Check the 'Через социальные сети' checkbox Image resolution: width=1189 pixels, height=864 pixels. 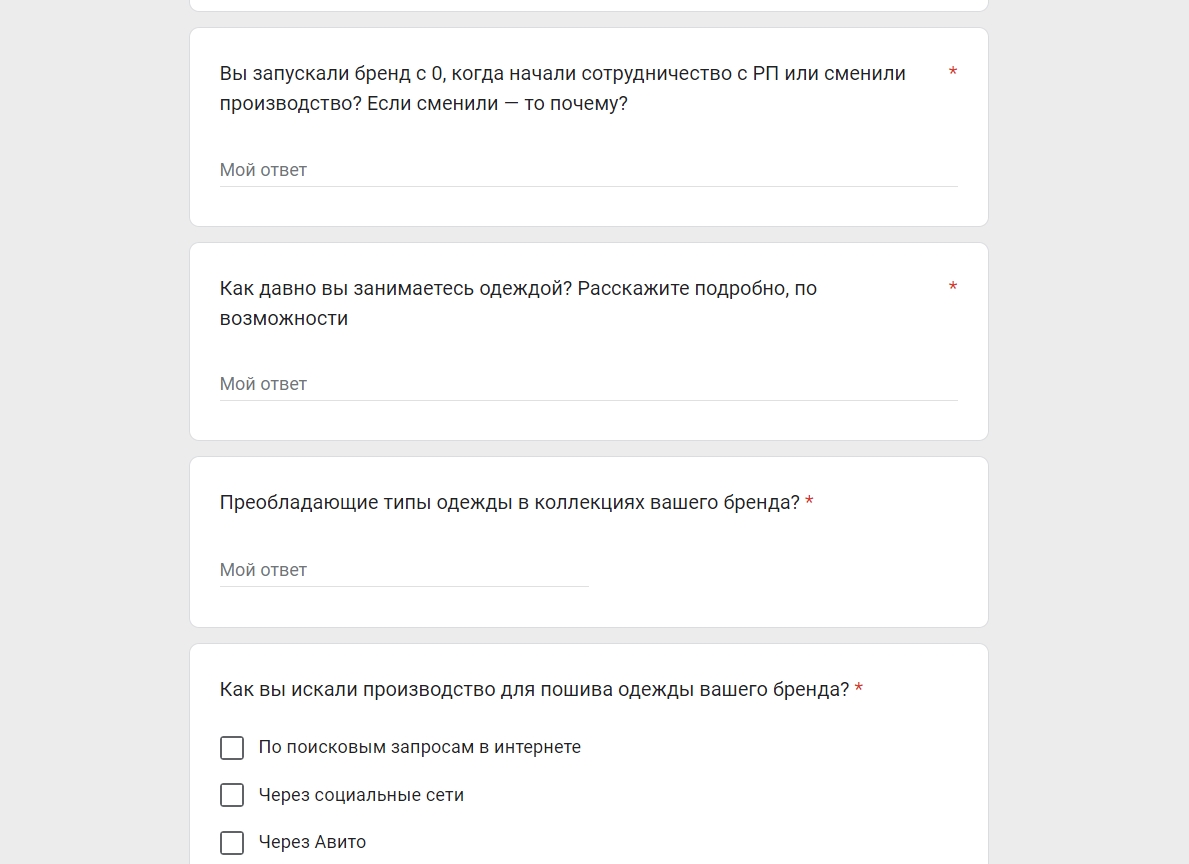(x=232, y=795)
